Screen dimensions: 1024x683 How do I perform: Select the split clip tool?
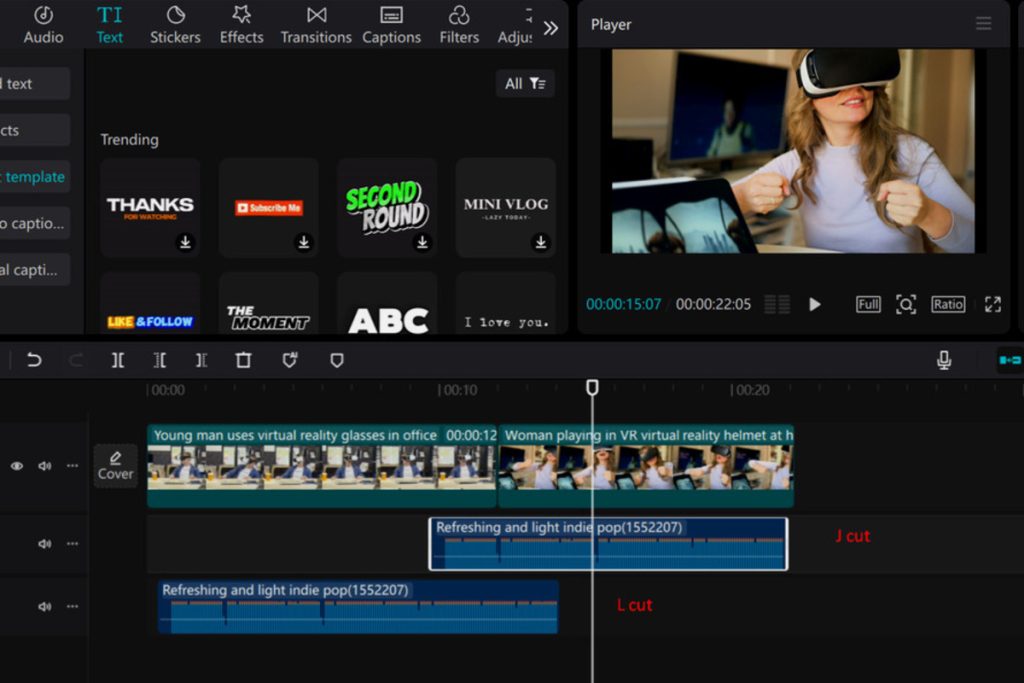[x=118, y=360]
